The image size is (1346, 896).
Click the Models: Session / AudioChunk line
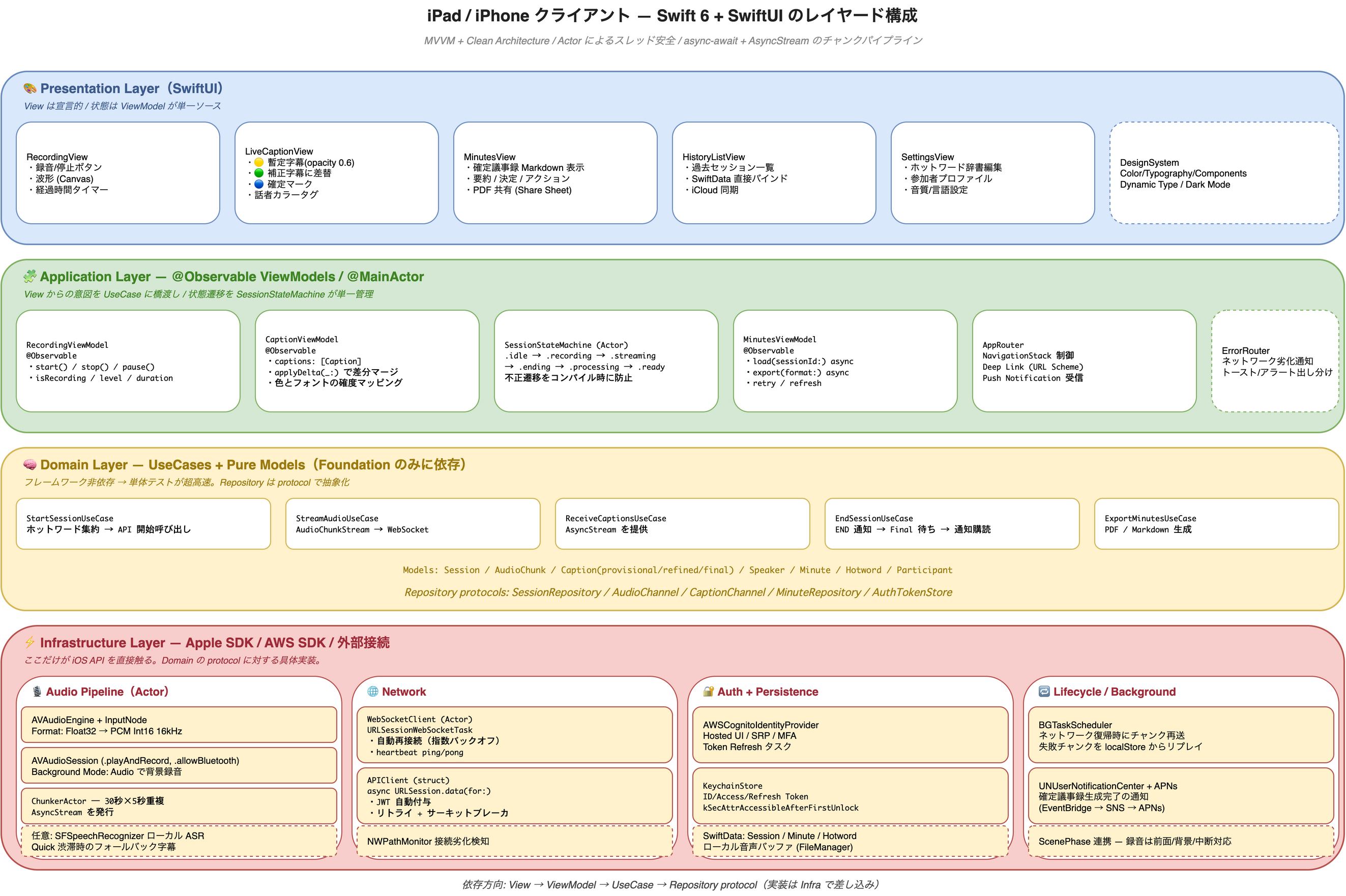[677, 570]
